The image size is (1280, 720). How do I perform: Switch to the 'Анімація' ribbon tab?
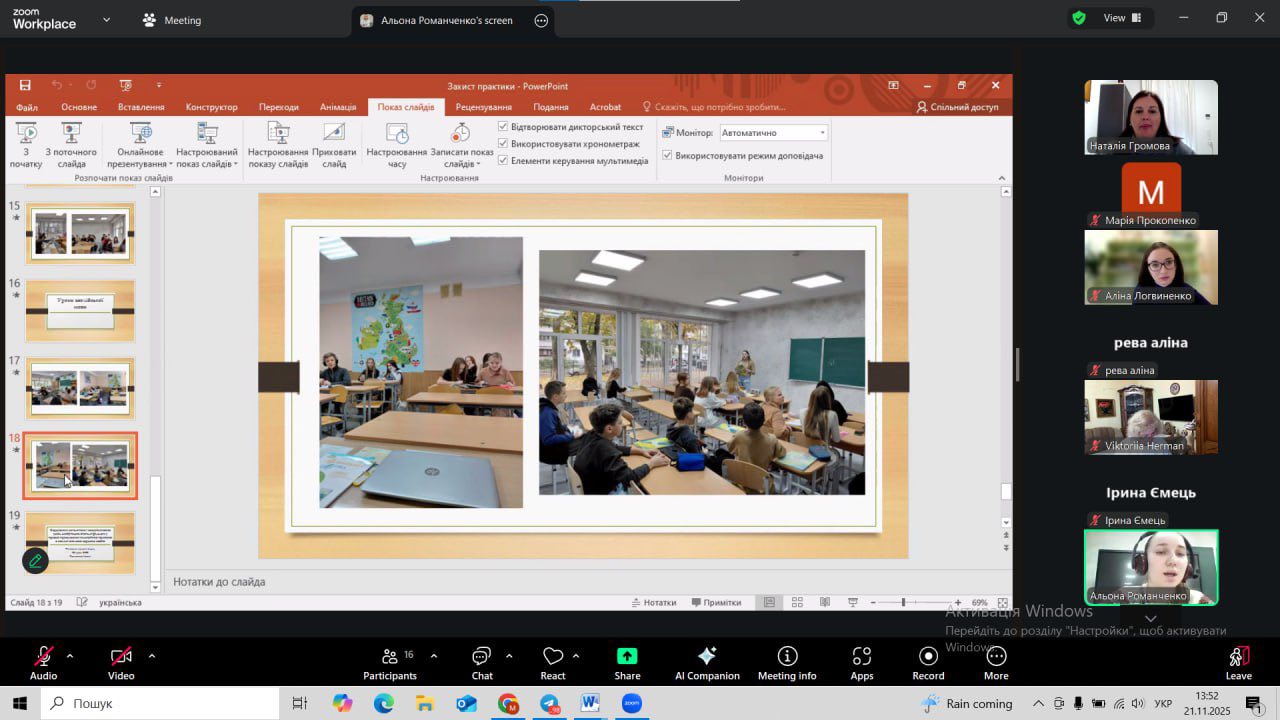[338, 107]
